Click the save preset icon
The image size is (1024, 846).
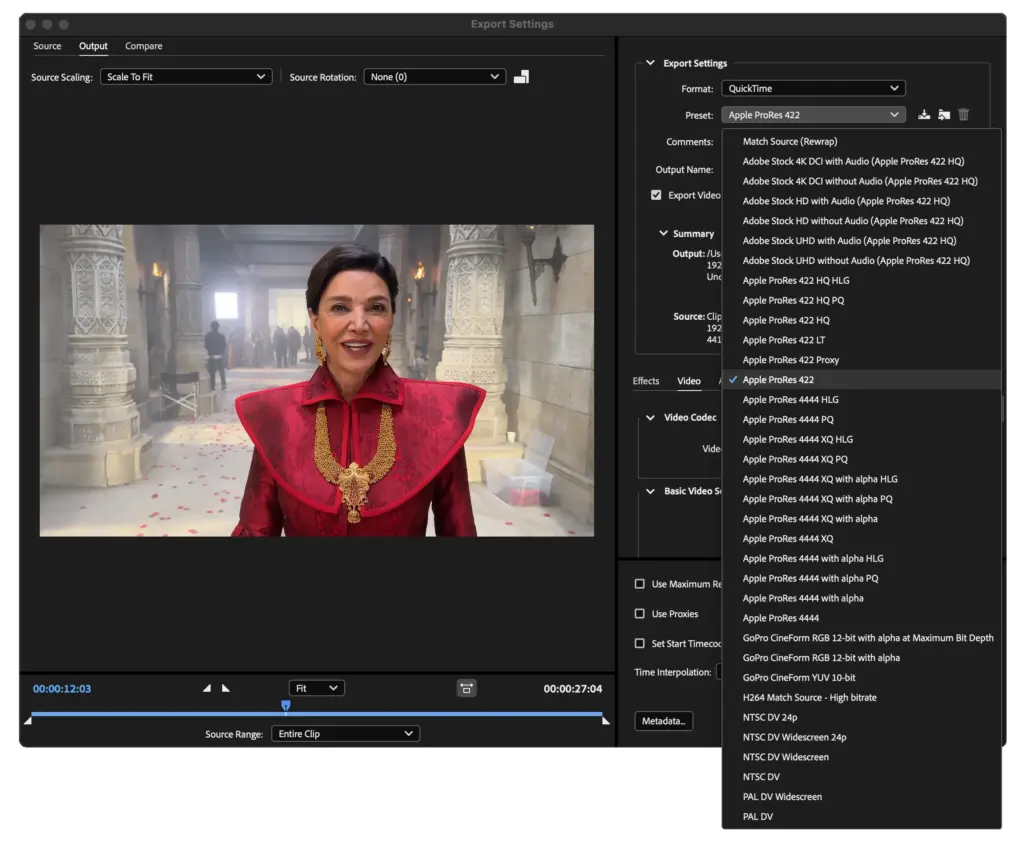click(923, 115)
